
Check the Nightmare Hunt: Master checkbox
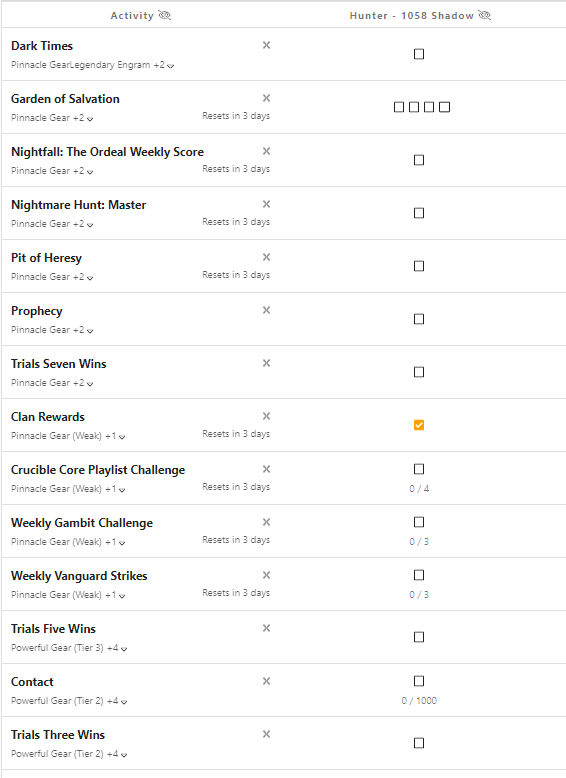[x=419, y=213]
